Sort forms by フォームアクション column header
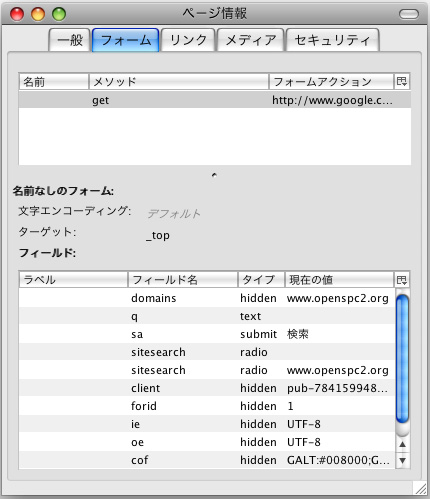 (331, 81)
